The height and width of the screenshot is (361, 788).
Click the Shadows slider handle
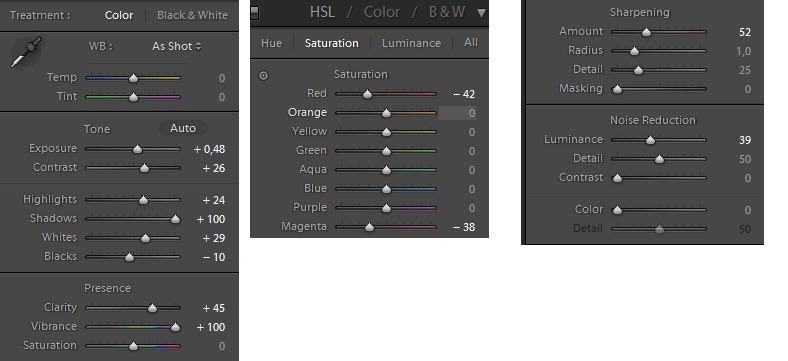click(x=175, y=219)
